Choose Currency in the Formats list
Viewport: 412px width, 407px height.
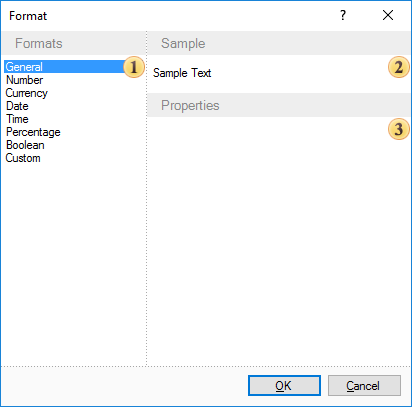coord(27,93)
